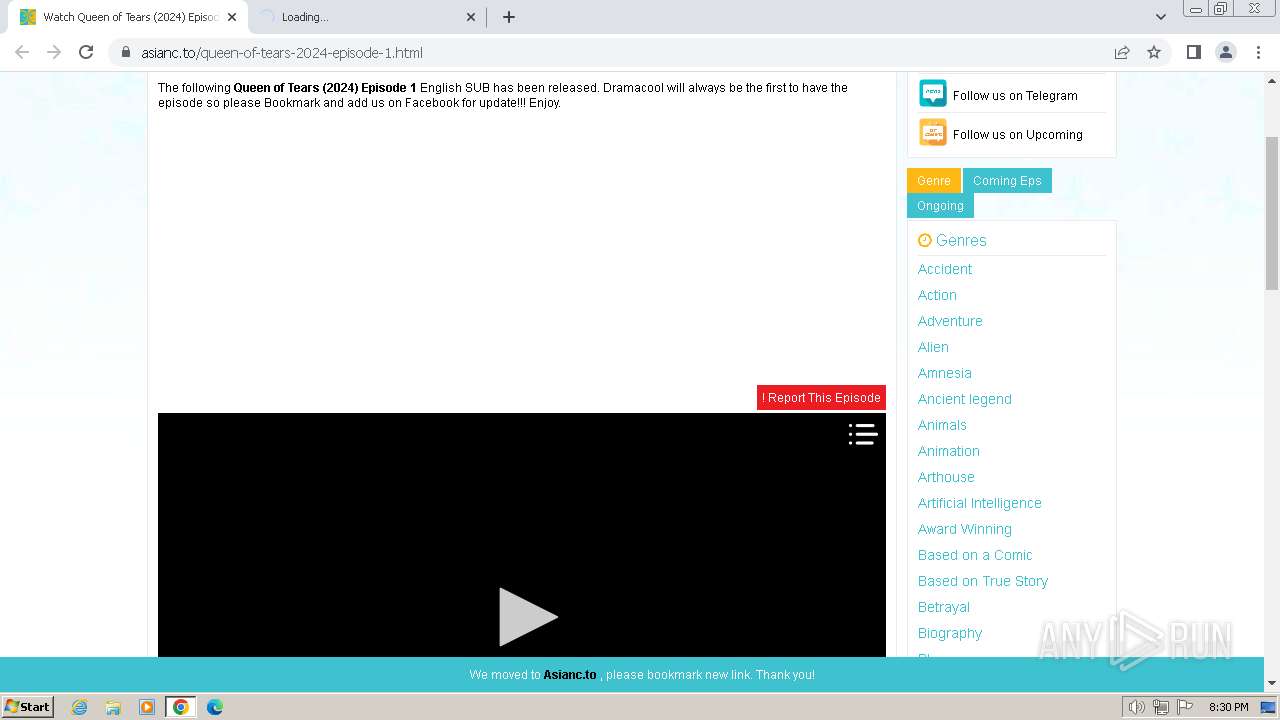The image size is (1280, 720).
Task: Open the Amnesia genre link
Action: click(945, 373)
